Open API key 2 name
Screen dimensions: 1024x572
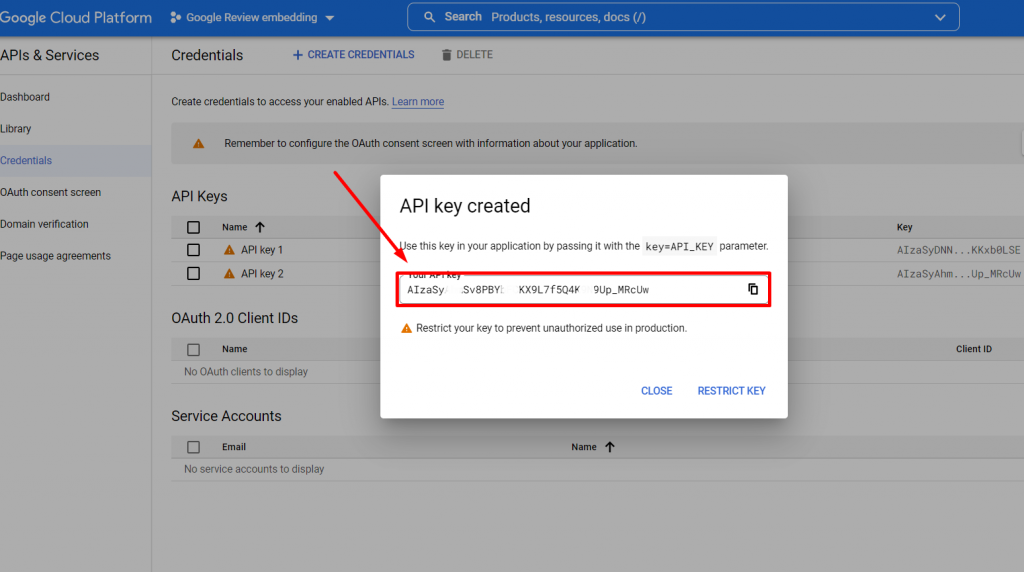click(x=262, y=274)
